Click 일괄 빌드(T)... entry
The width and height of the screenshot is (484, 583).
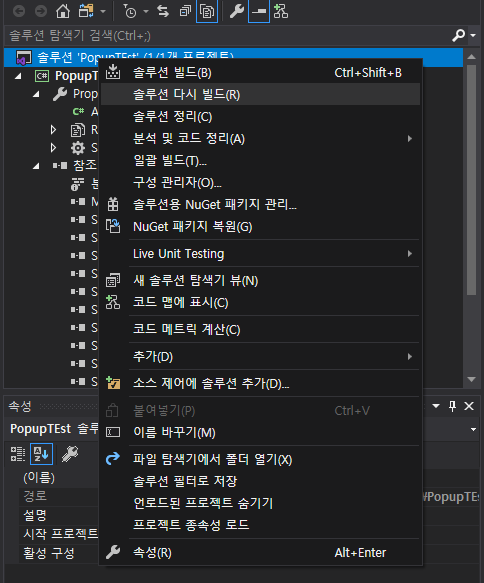pos(260,161)
